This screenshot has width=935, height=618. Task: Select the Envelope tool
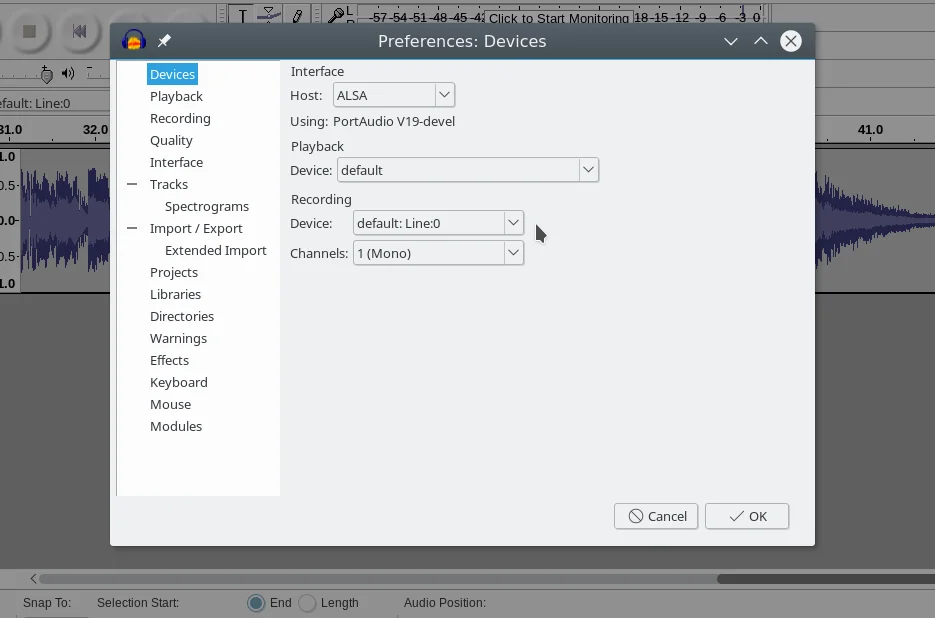tap(269, 14)
